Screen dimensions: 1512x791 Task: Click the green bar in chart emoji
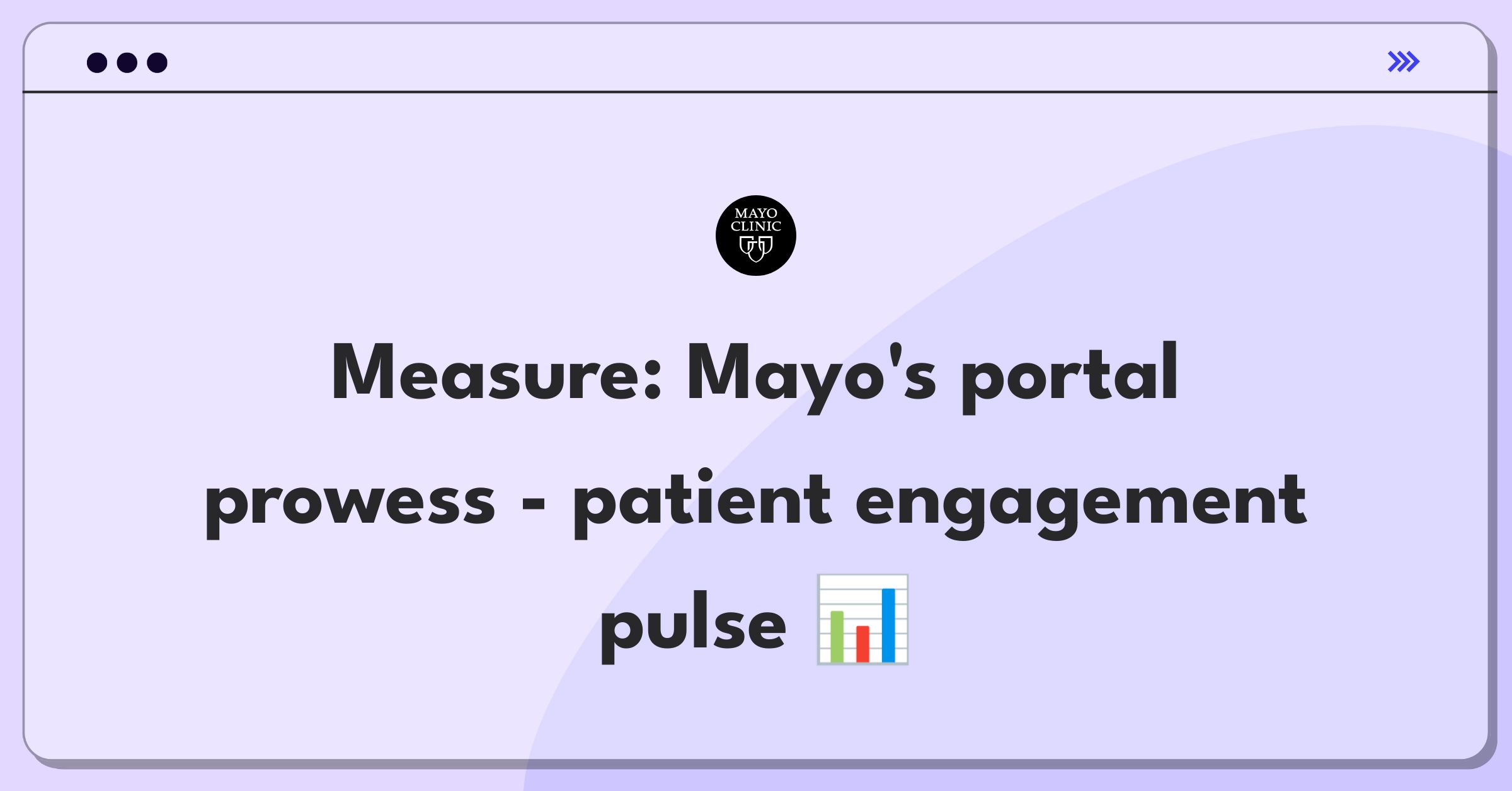837,637
